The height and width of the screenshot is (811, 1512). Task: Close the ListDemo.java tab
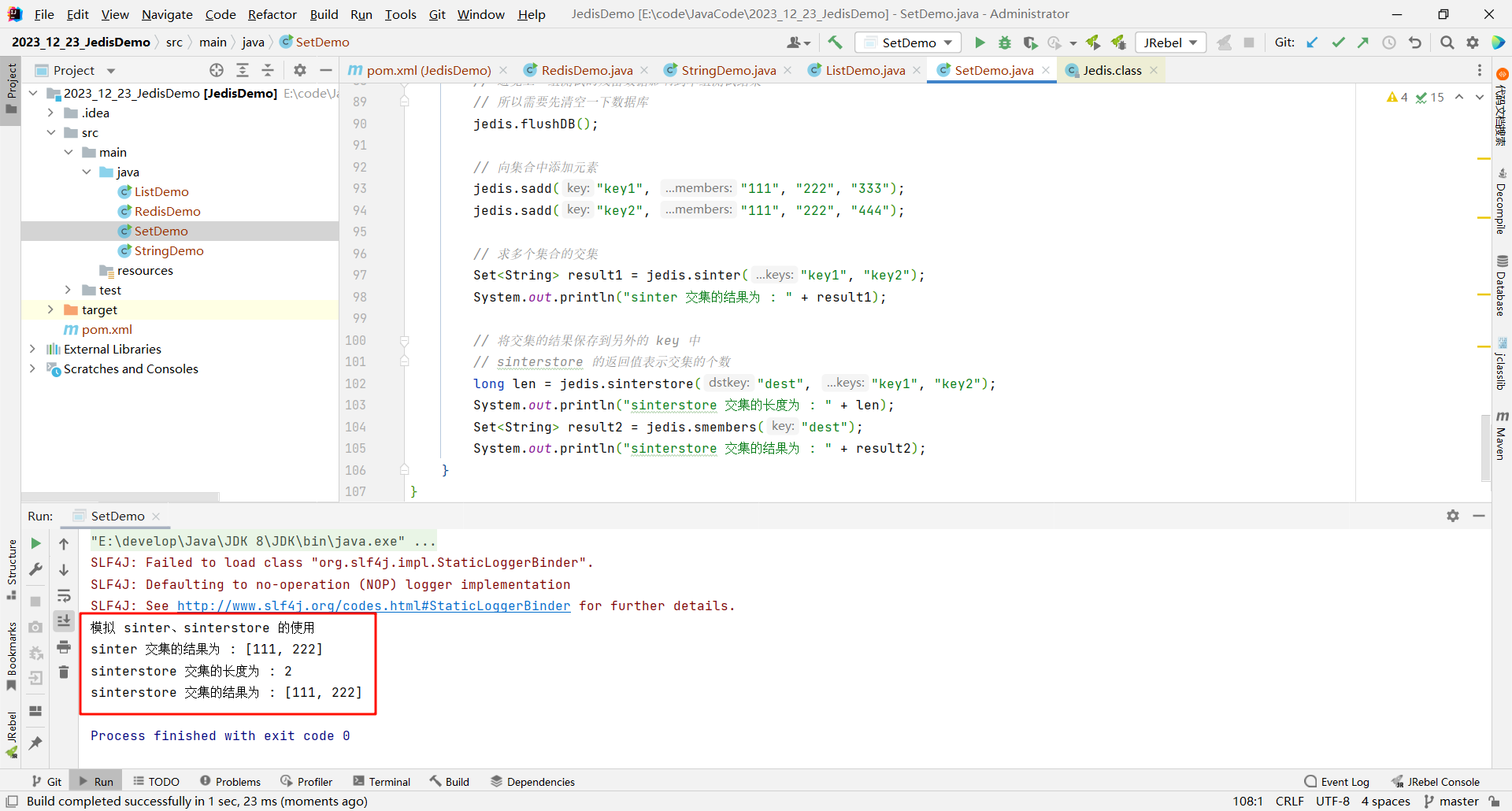click(x=917, y=70)
